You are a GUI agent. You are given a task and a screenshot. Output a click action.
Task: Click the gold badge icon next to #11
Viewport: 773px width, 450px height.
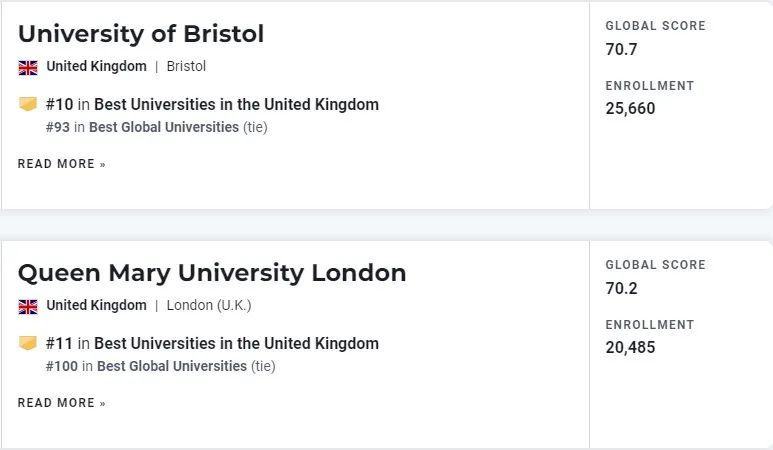pyautogui.click(x=28, y=343)
